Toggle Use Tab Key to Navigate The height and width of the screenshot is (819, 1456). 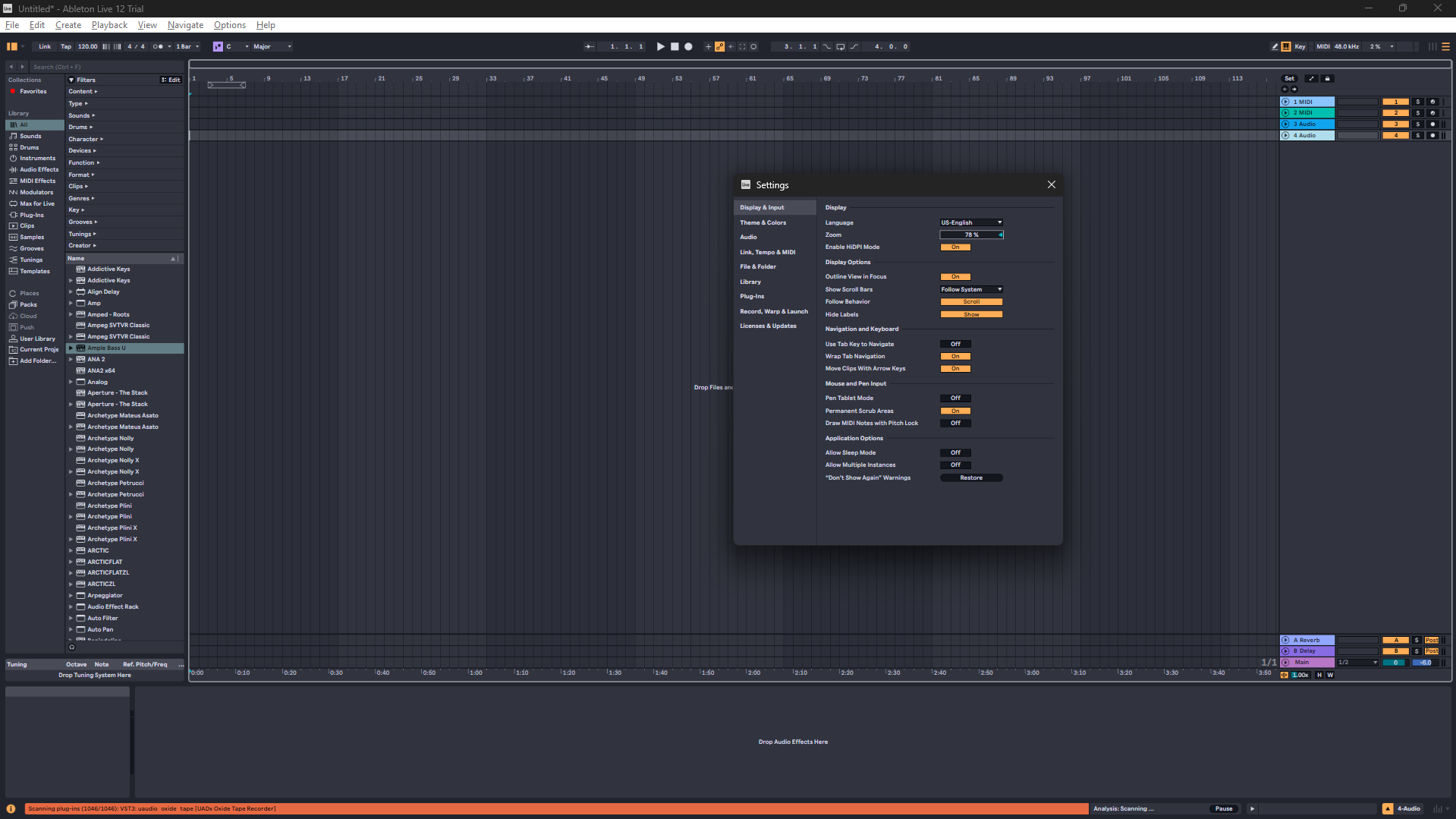pyautogui.click(x=955, y=345)
